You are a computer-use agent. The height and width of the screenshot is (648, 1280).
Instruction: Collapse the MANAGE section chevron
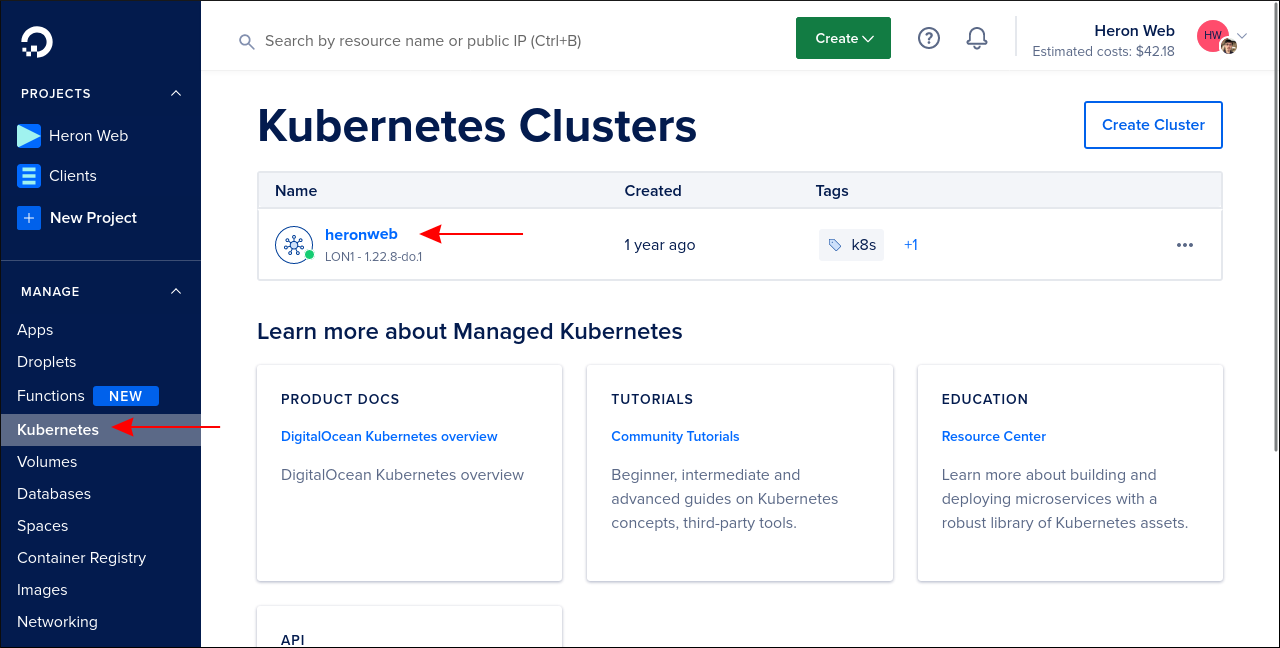click(x=176, y=291)
